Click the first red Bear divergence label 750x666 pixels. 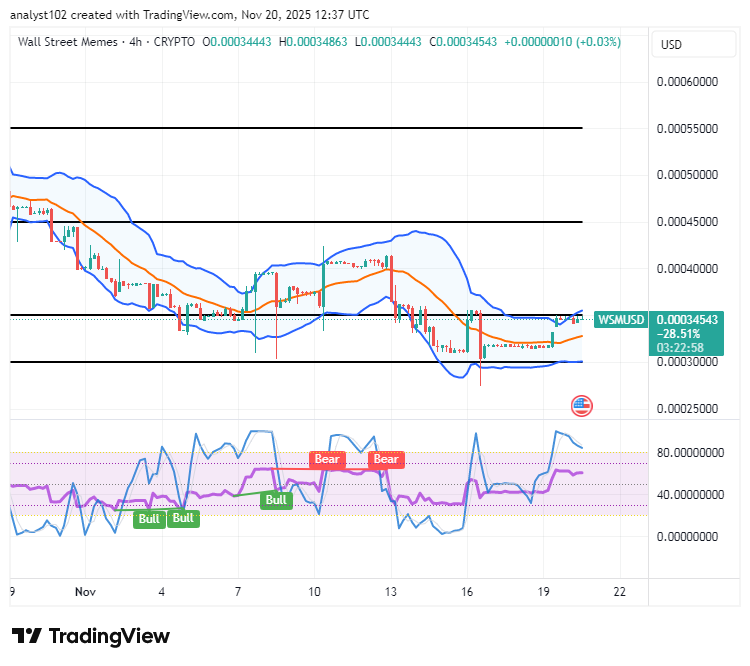click(x=327, y=459)
